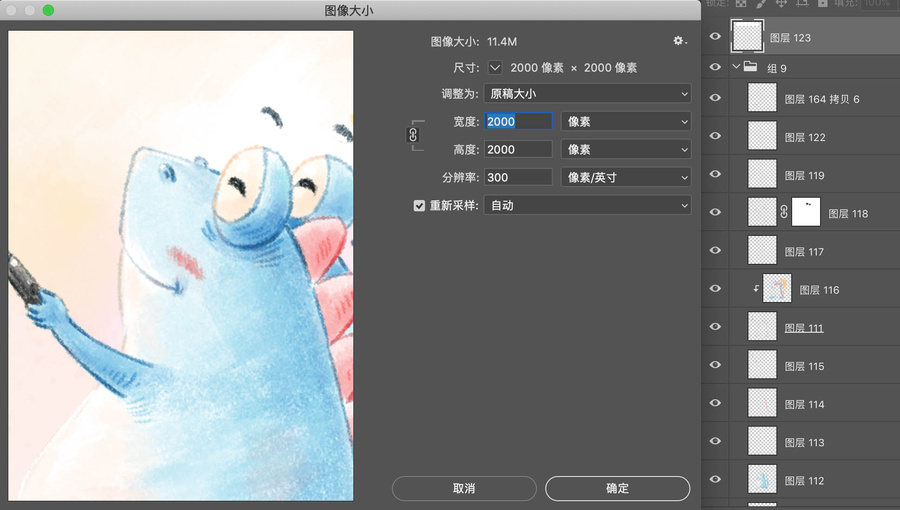
Task: Click the 宽度 width input field
Action: coord(518,122)
